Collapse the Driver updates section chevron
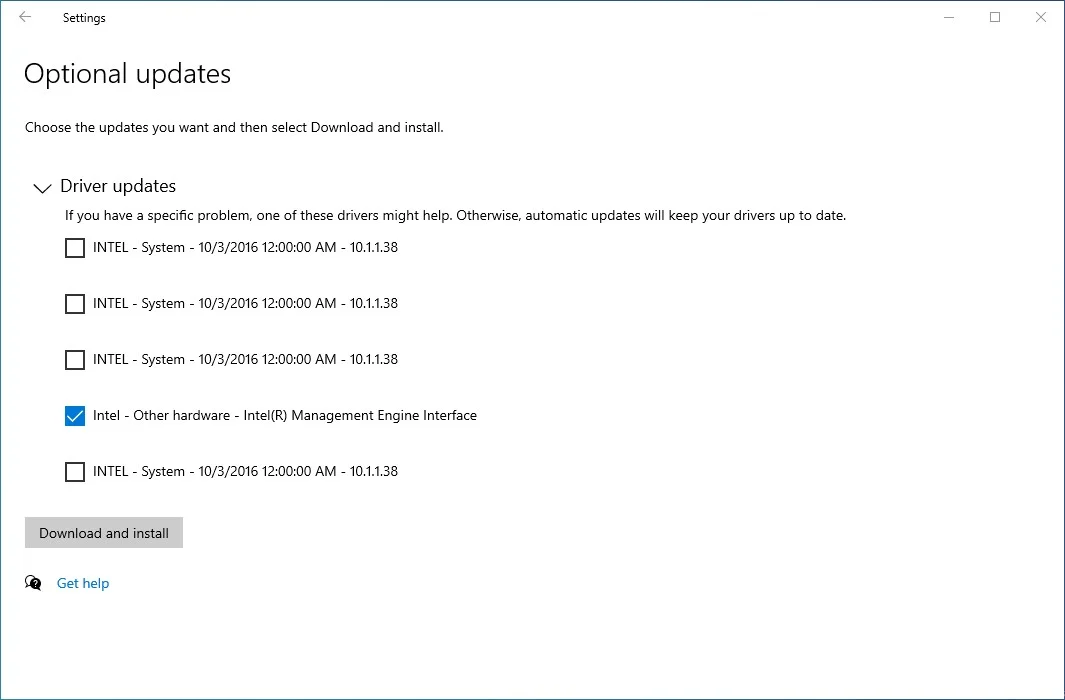This screenshot has height=700, width=1065. click(42, 188)
